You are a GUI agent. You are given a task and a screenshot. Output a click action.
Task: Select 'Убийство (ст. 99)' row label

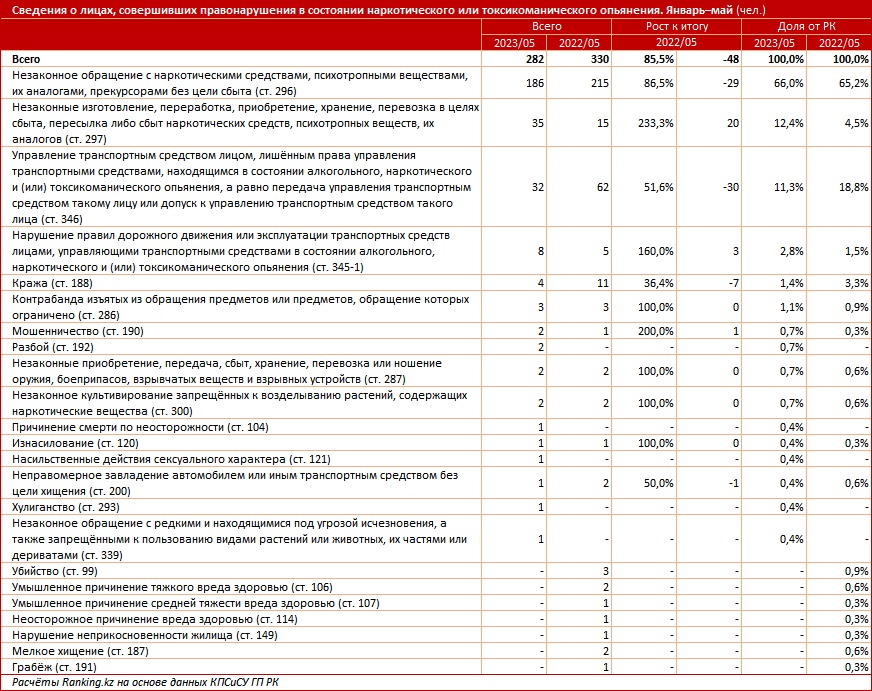54,571
